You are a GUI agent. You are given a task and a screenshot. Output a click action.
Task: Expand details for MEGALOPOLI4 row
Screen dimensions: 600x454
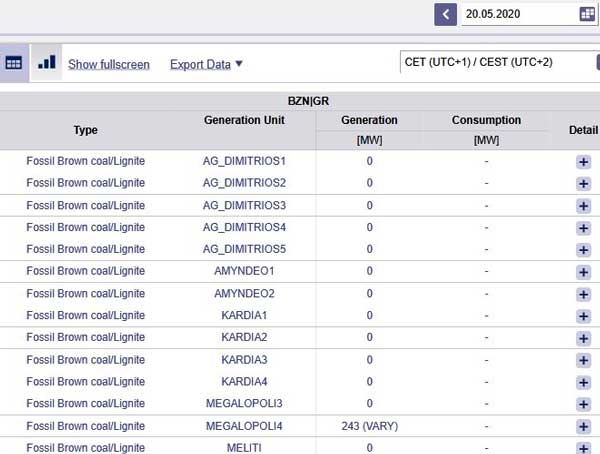pyautogui.click(x=583, y=426)
